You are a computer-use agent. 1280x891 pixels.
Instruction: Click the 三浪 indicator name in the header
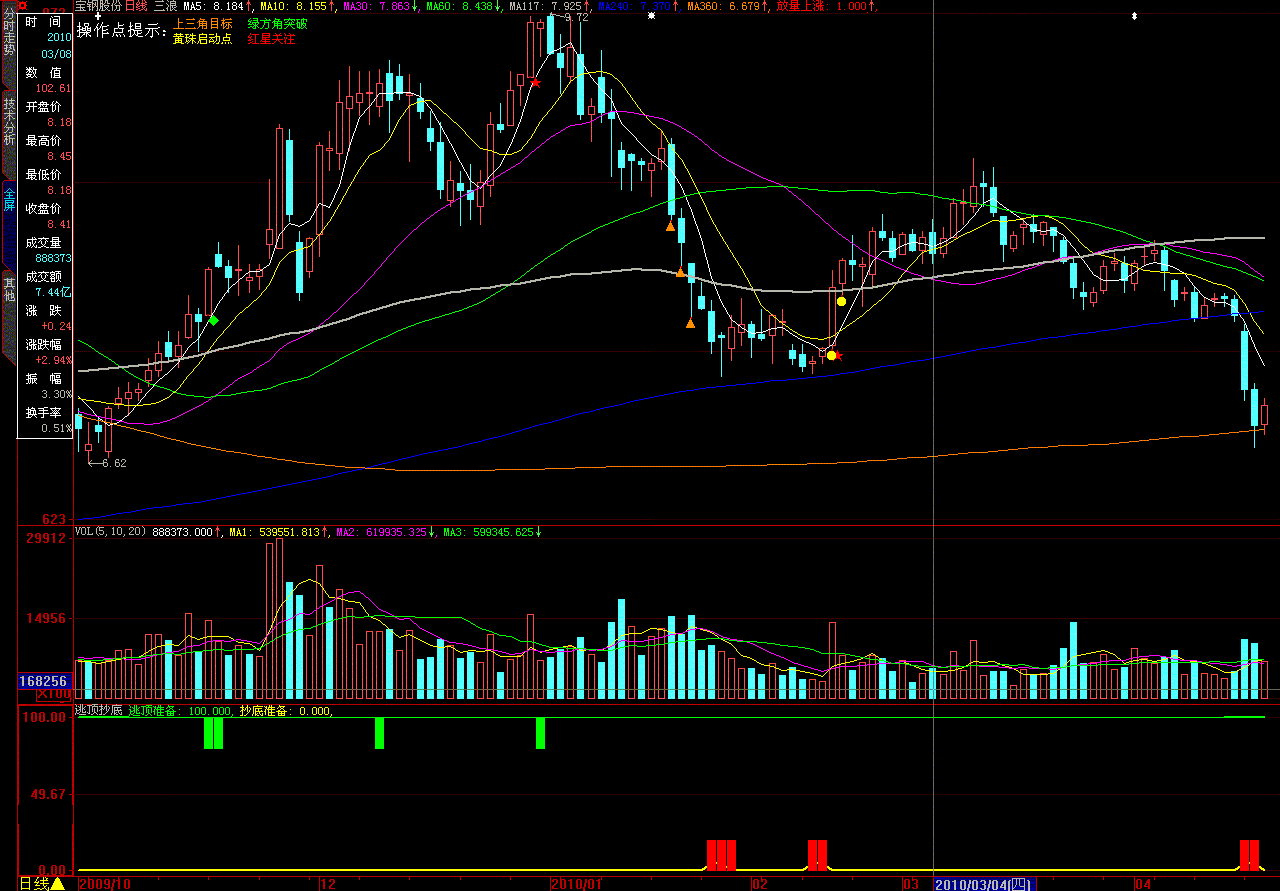pos(165,6)
